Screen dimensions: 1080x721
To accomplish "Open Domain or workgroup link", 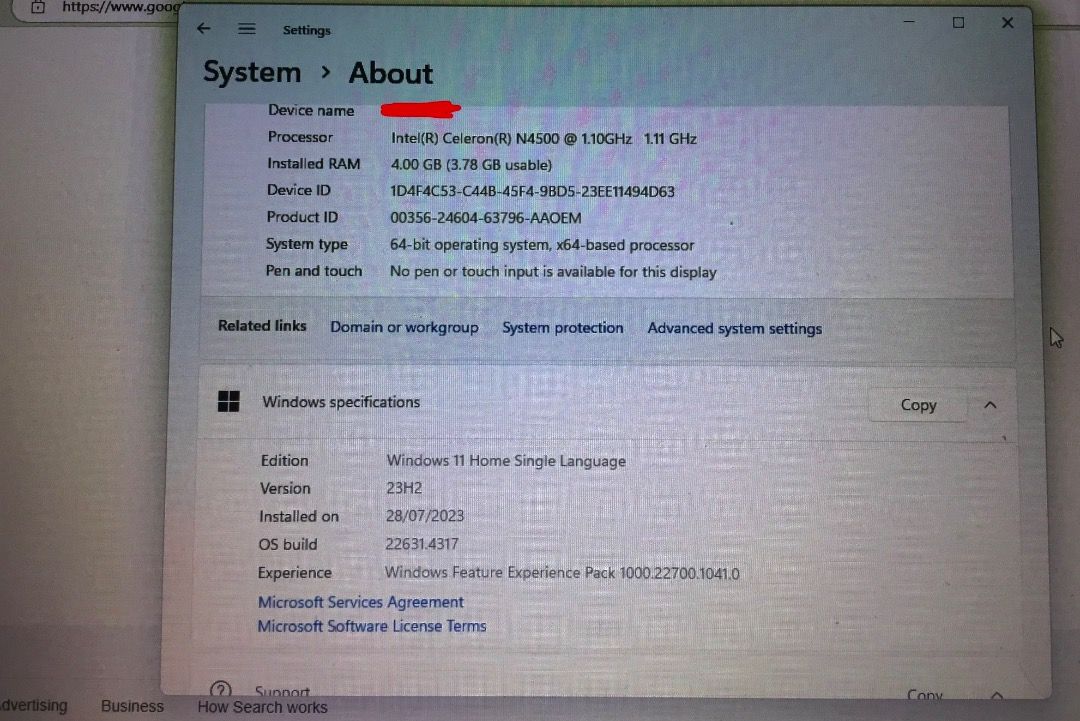I will (404, 327).
